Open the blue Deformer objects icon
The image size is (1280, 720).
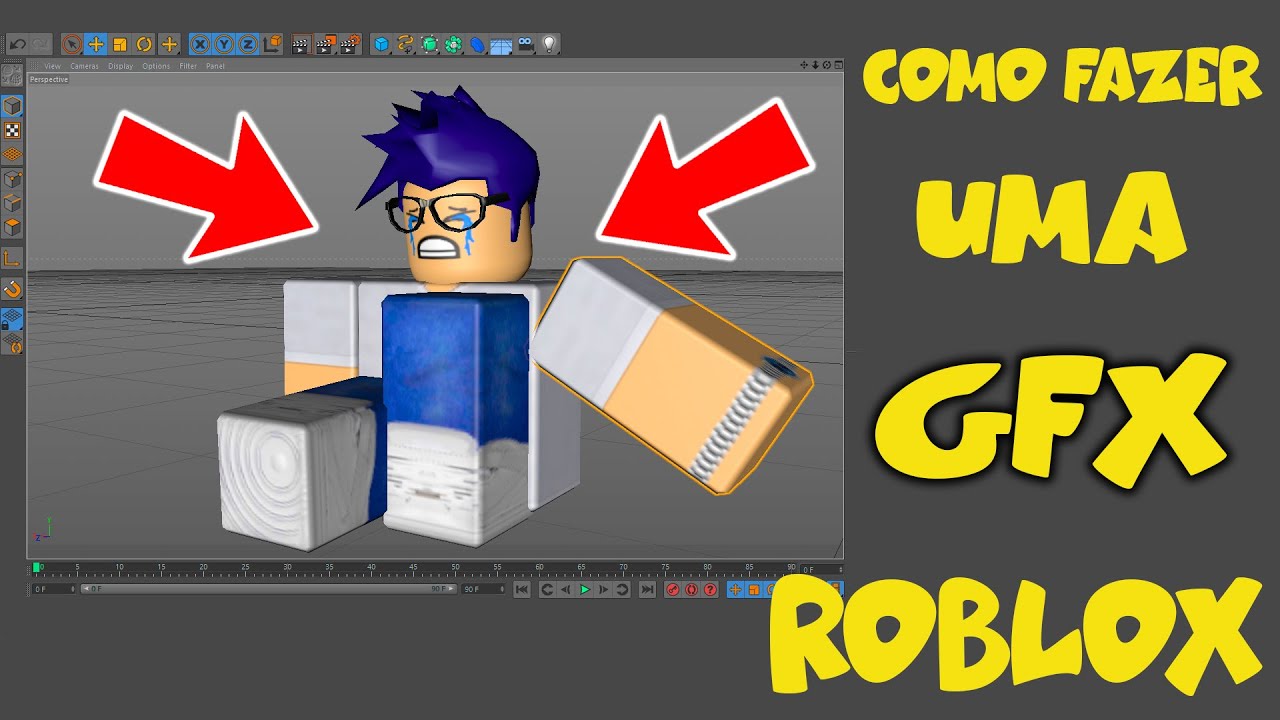478,44
